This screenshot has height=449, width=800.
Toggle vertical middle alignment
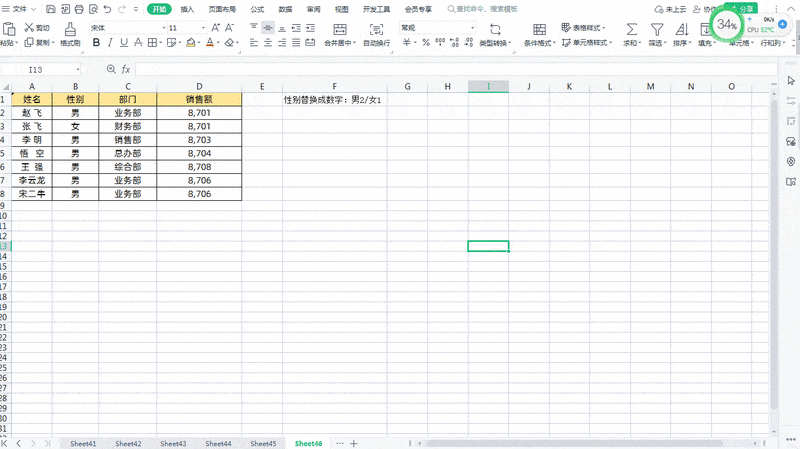click(268, 28)
